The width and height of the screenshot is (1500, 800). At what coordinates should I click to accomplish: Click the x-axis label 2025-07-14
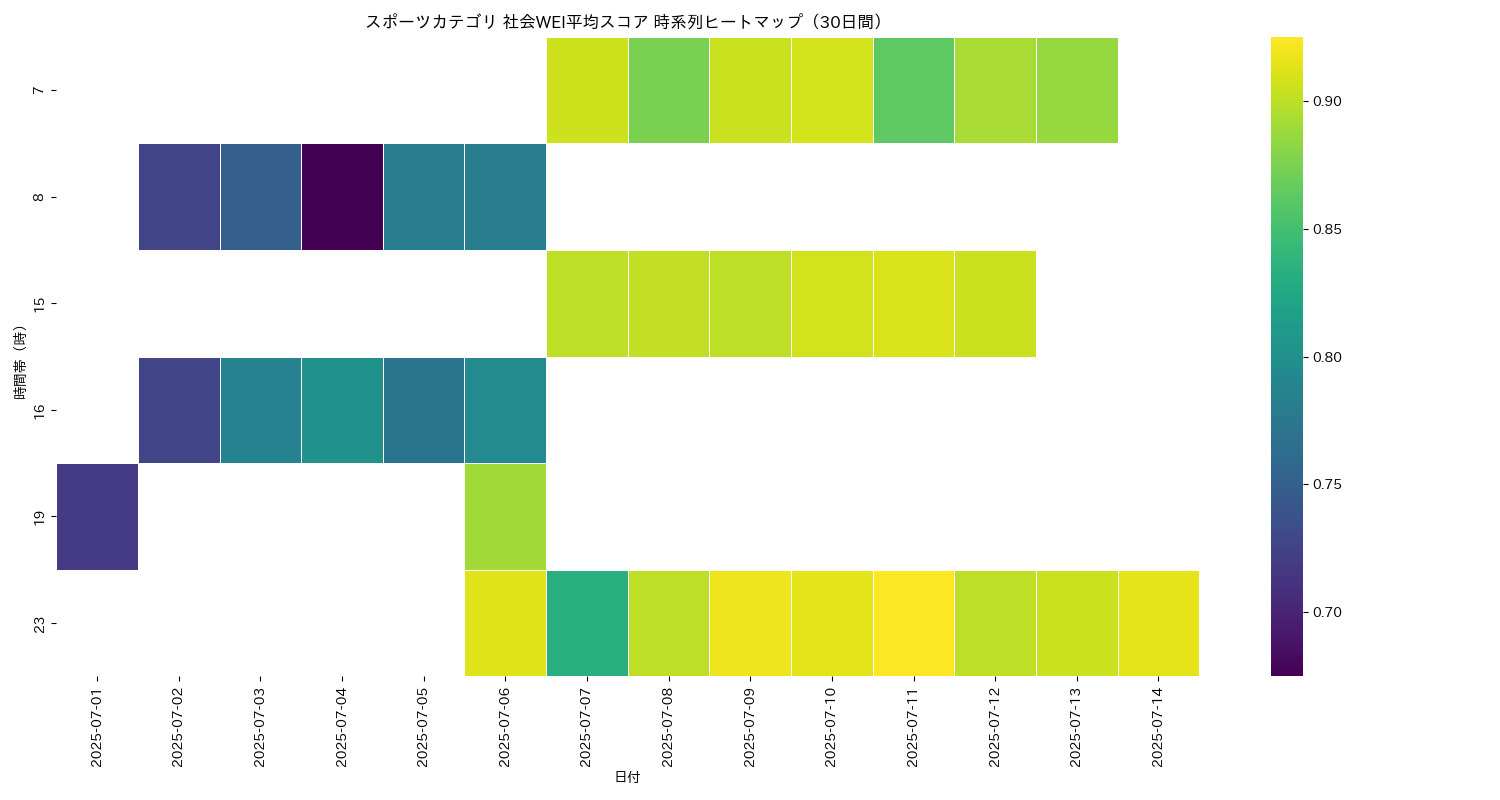[1158, 726]
